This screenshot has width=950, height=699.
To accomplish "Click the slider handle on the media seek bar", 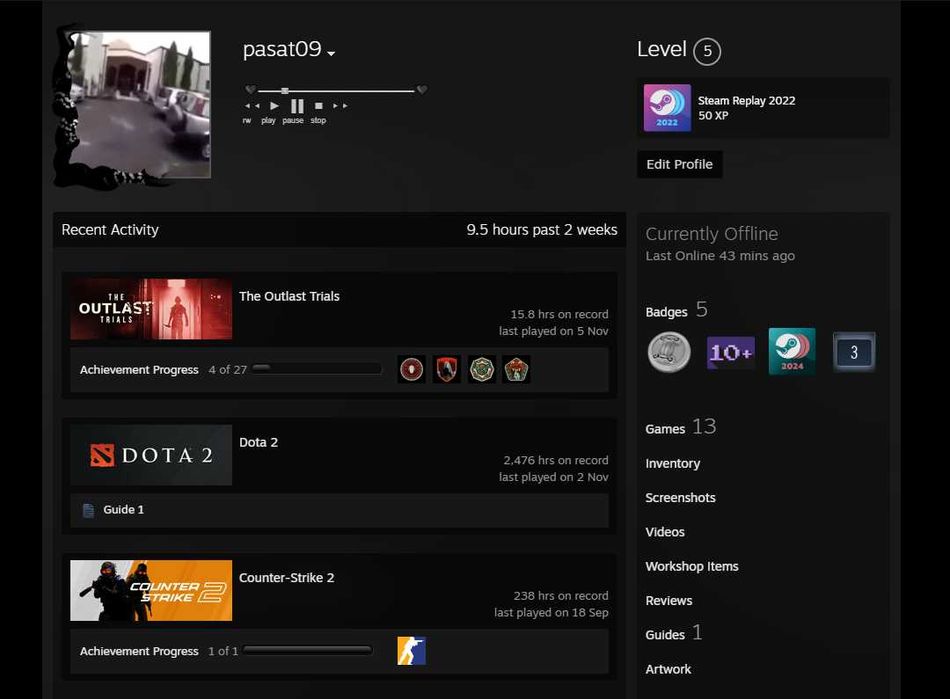I will (x=285, y=91).
